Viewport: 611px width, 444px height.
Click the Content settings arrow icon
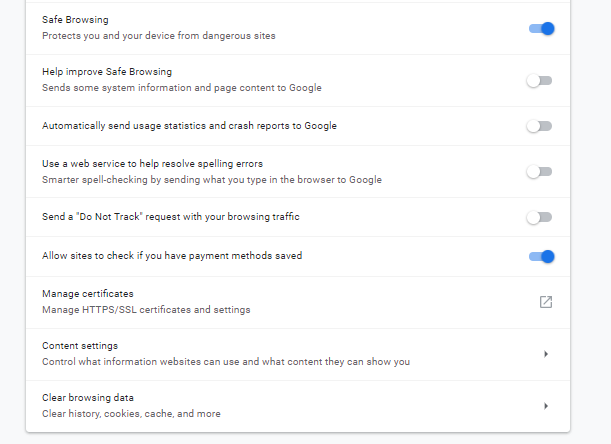[546, 354]
